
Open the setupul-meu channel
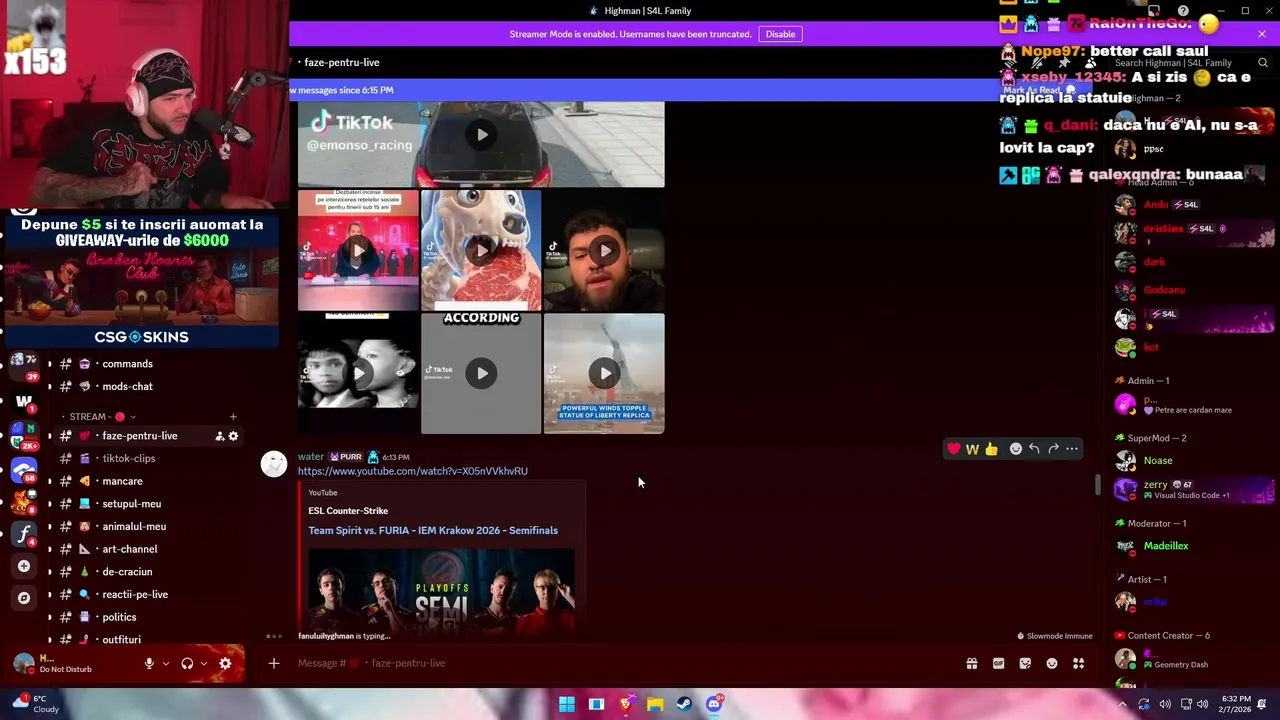131,504
